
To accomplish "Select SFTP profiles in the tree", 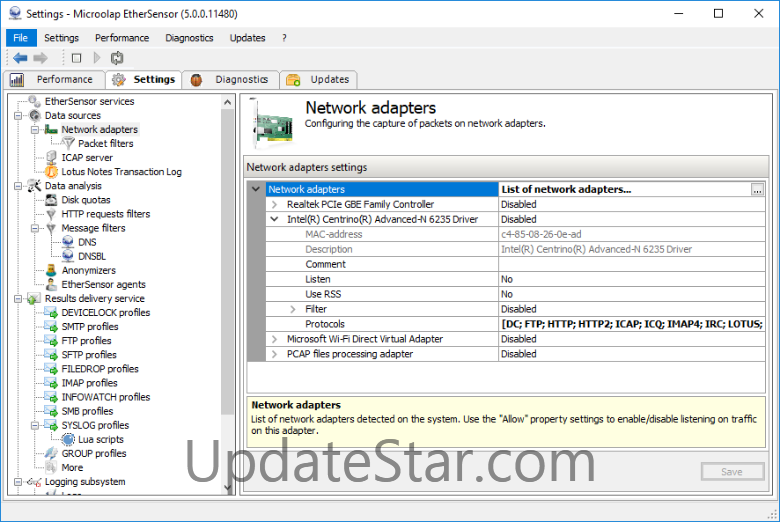I will click(x=89, y=355).
